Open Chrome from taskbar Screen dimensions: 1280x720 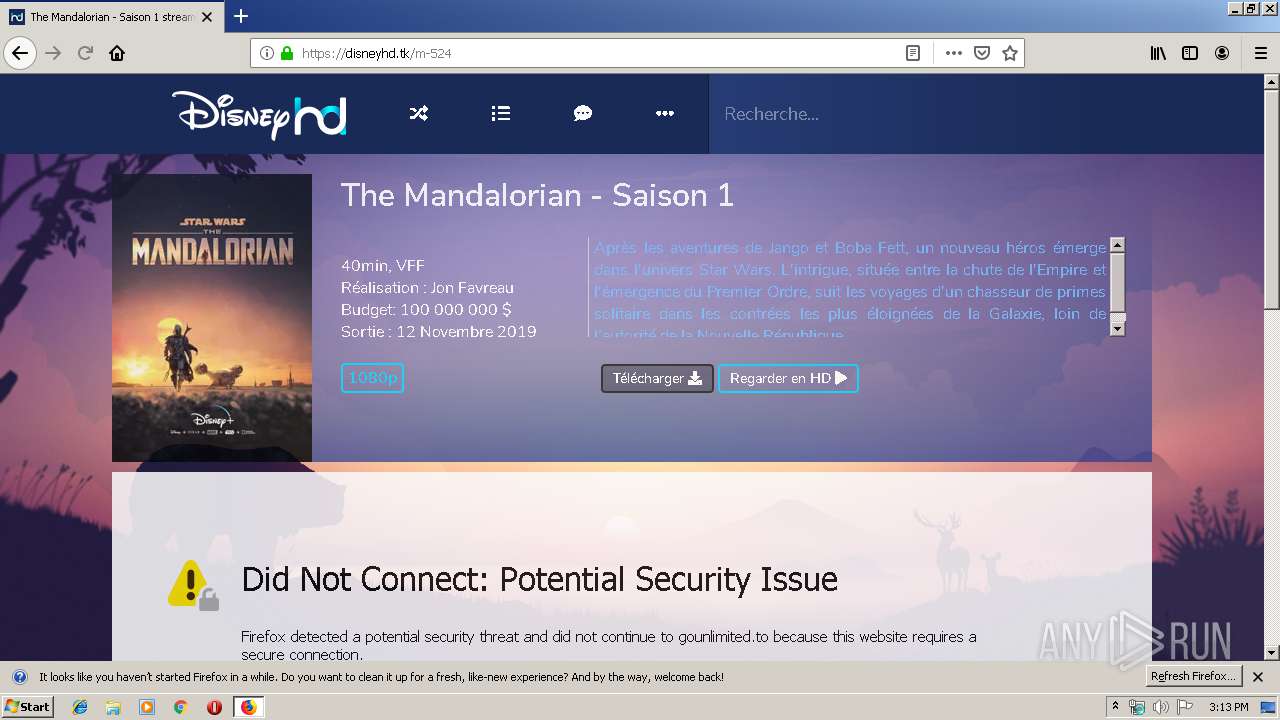180,707
